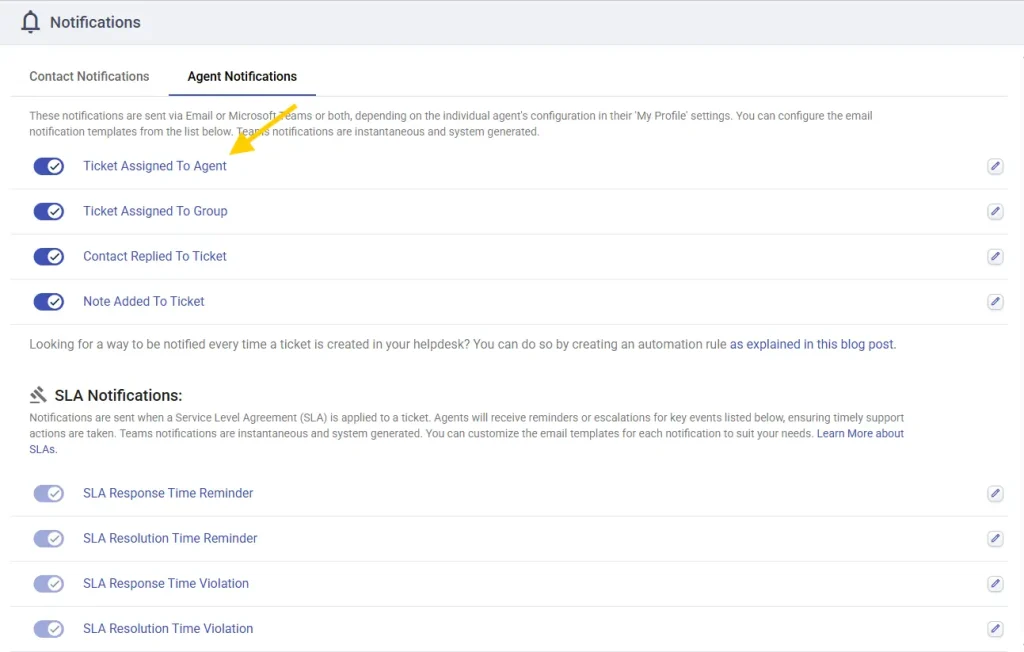Viewport: 1024px width, 652px height.
Task: Click edit pencil for Ticket Assigned To Group
Action: 994,211
